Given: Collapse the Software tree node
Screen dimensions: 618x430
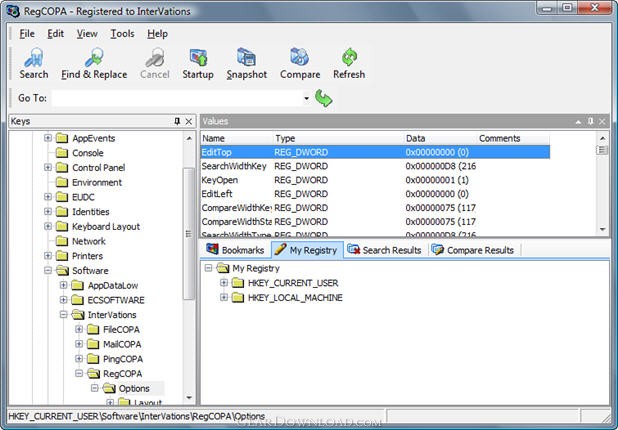Looking at the screenshot, I should click(x=47, y=270).
